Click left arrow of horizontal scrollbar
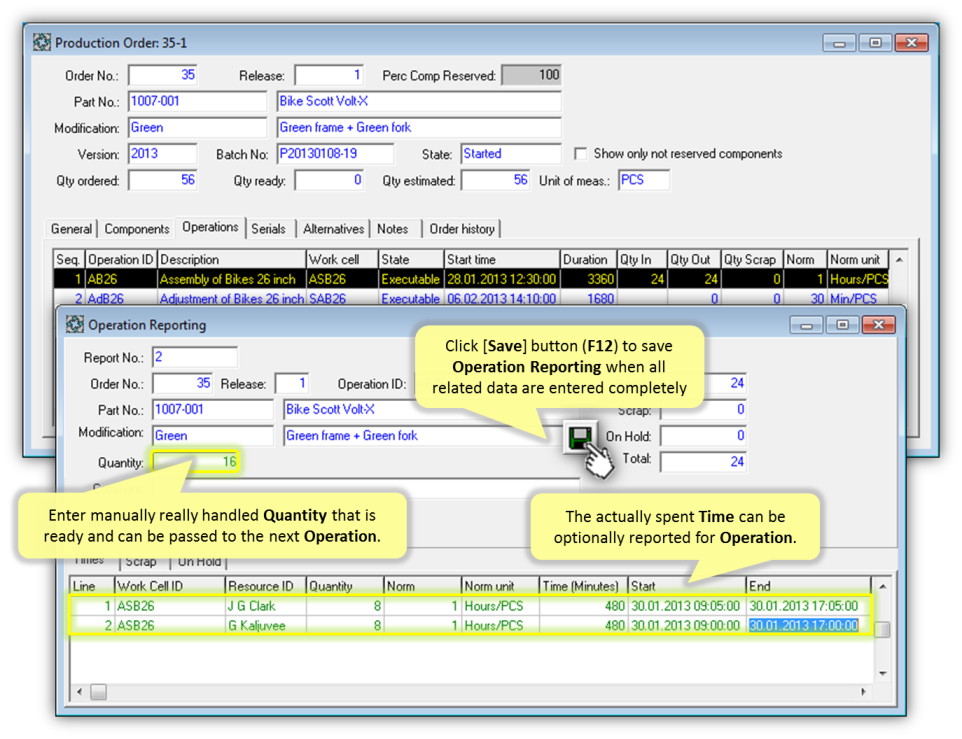The height and width of the screenshot is (739, 962). 79,692
